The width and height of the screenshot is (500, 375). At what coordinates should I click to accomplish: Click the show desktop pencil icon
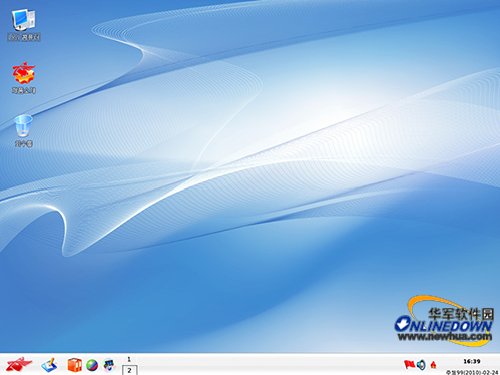pyautogui.click(x=49, y=365)
